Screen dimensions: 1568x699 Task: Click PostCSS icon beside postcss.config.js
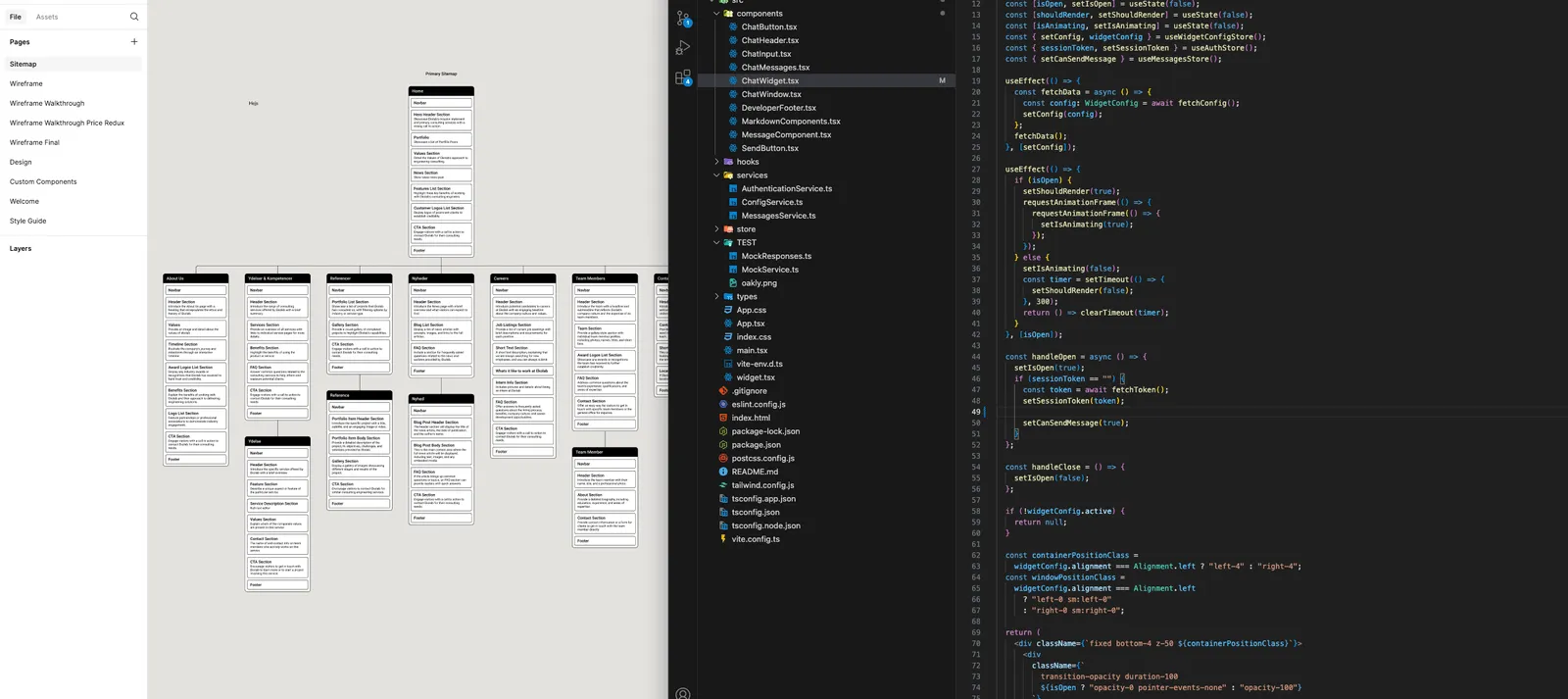pyautogui.click(x=723, y=459)
